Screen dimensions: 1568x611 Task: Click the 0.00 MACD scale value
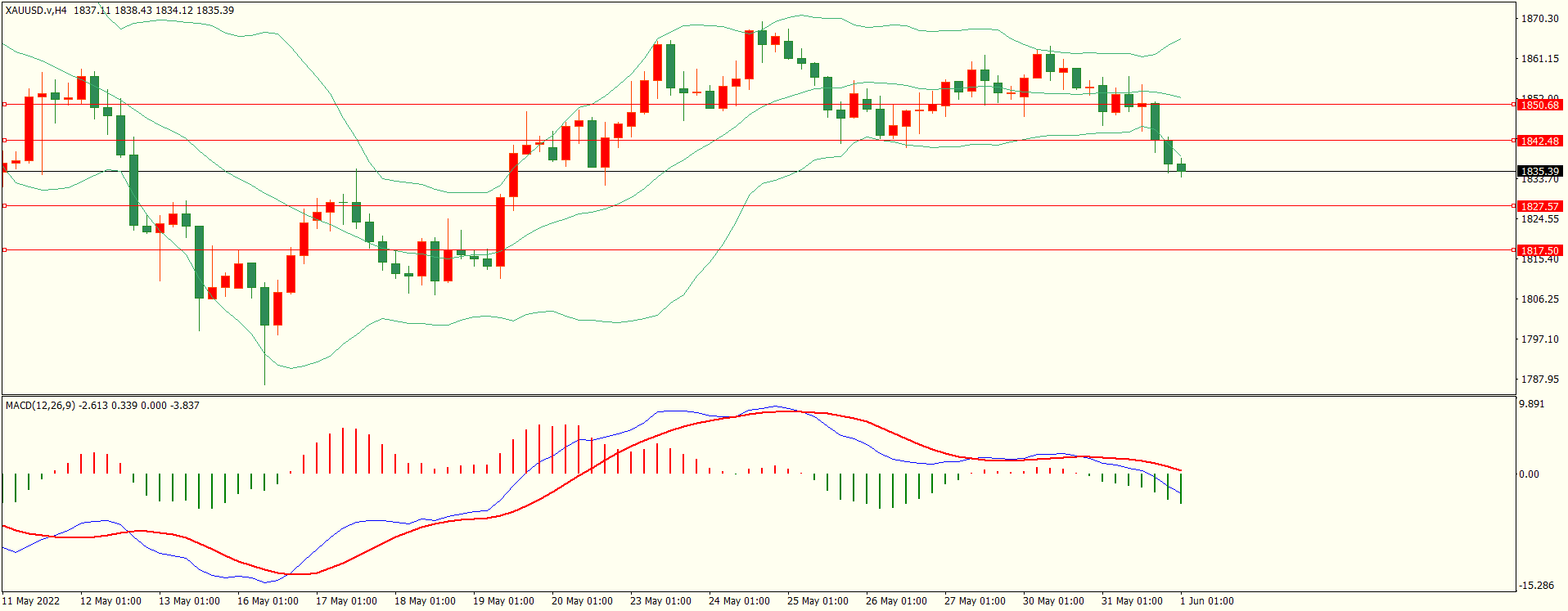pos(1529,474)
